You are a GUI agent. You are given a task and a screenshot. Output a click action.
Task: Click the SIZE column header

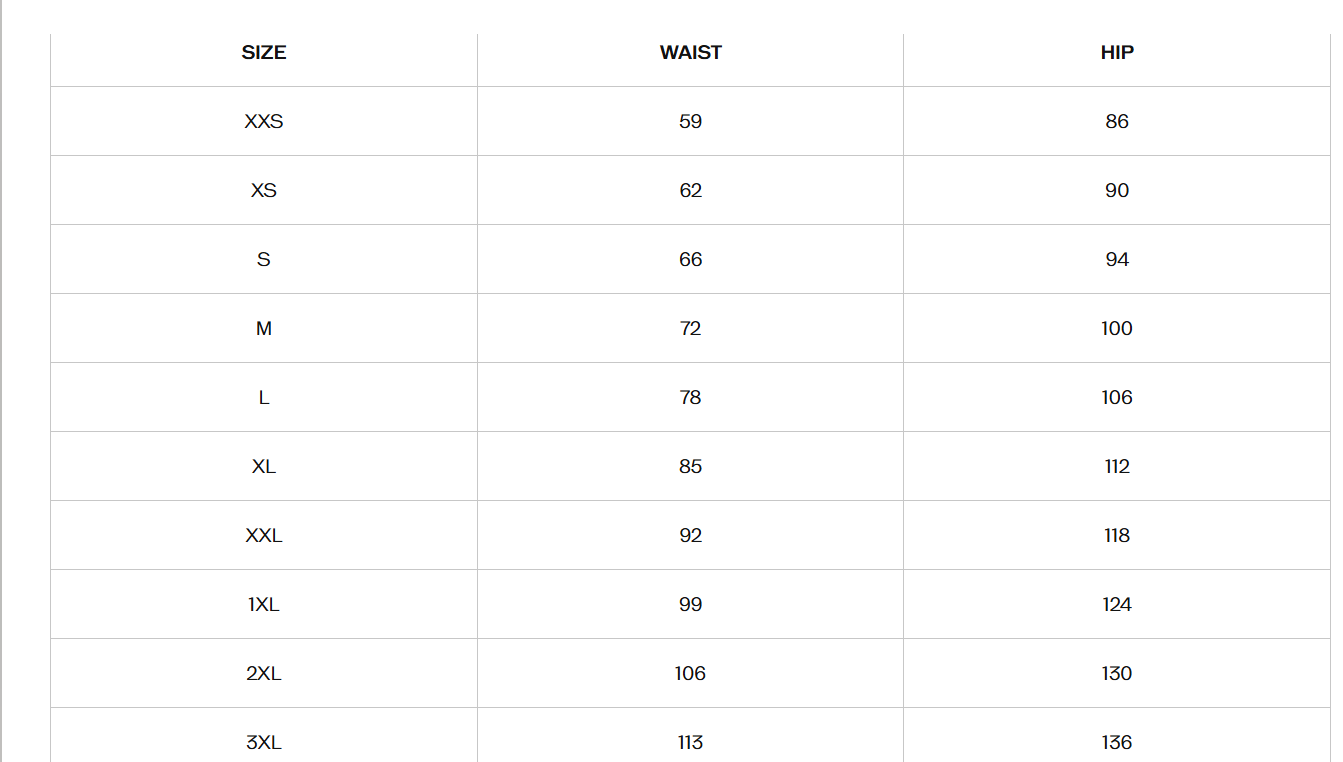tap(264, 53)
